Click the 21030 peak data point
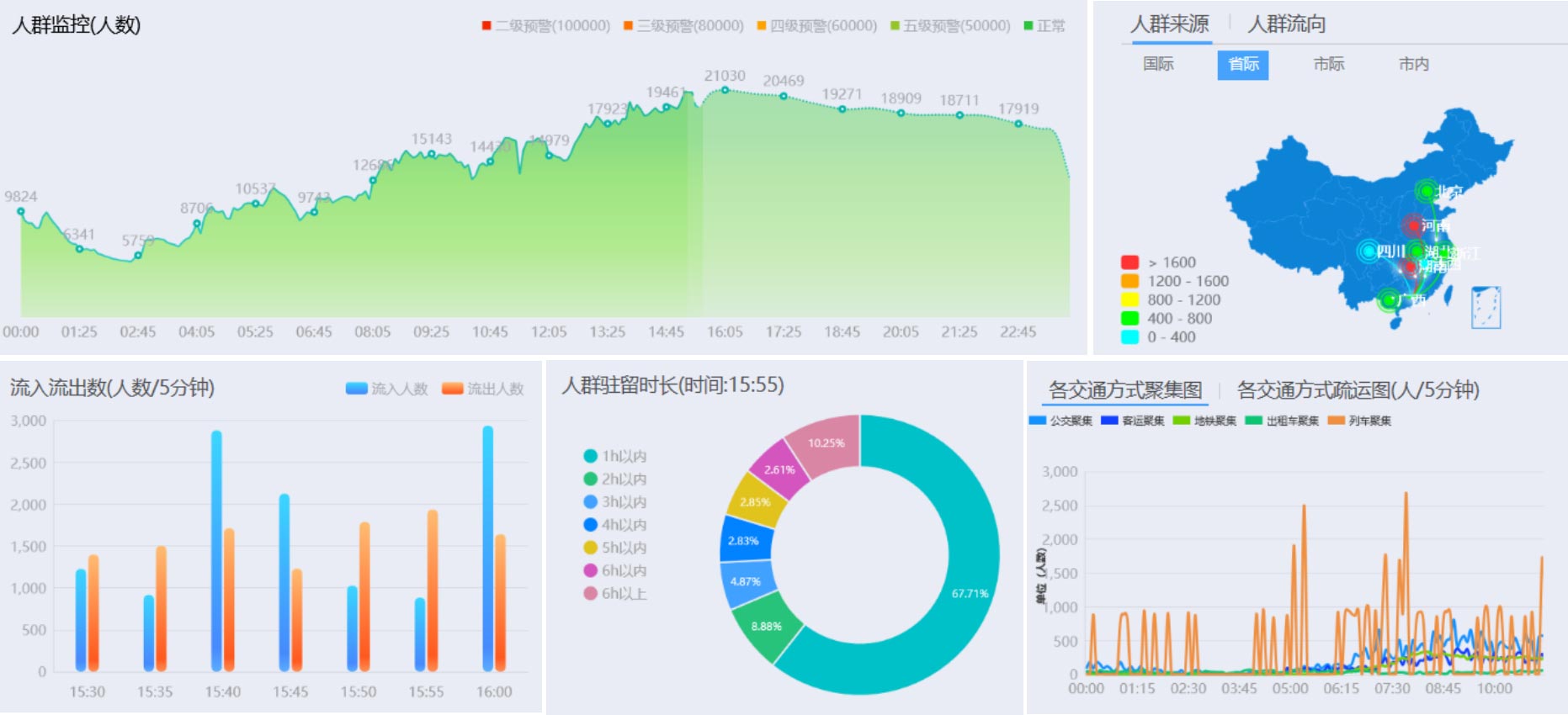 coord(725,89)
